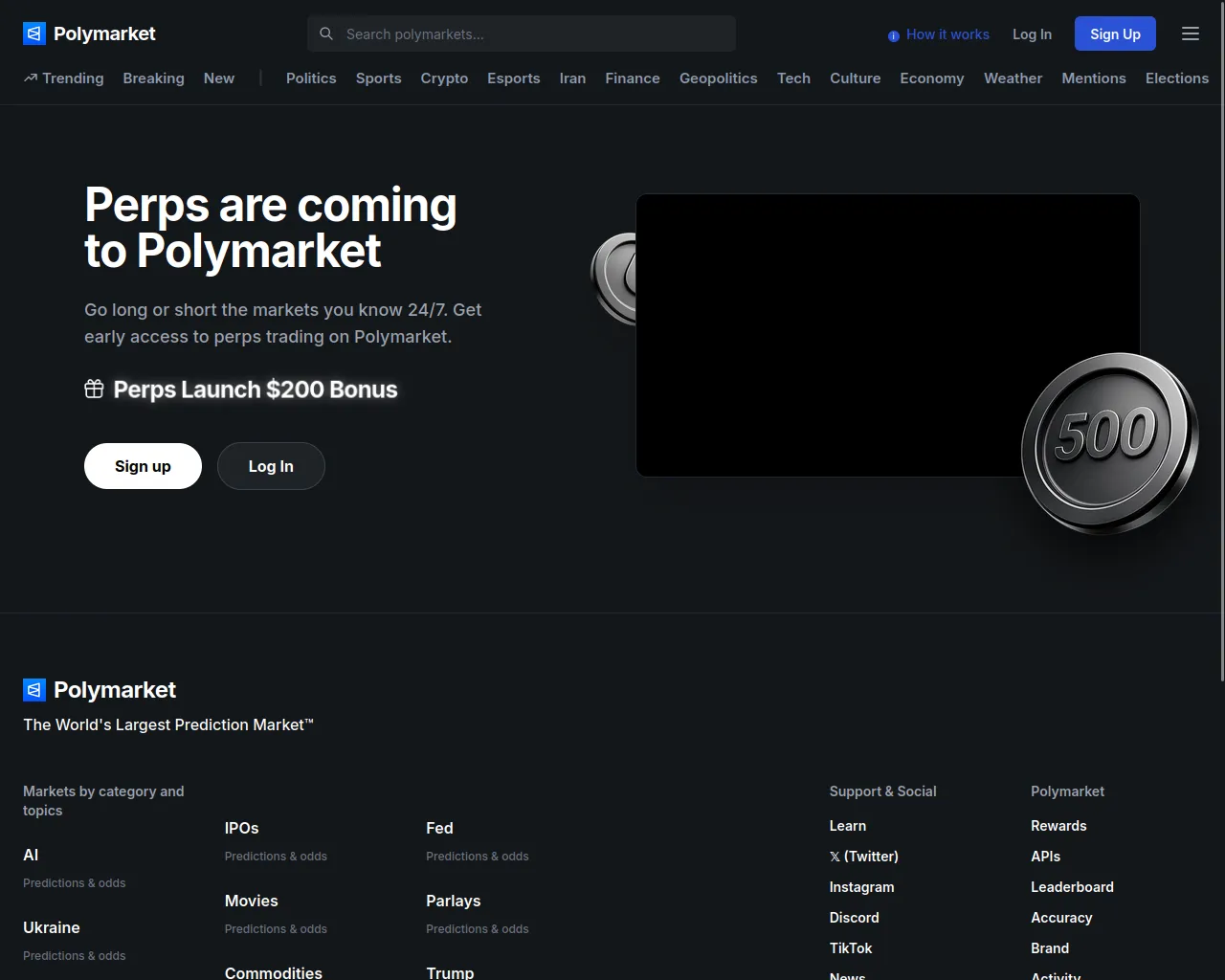Open the How it works link

click(947, 34)
